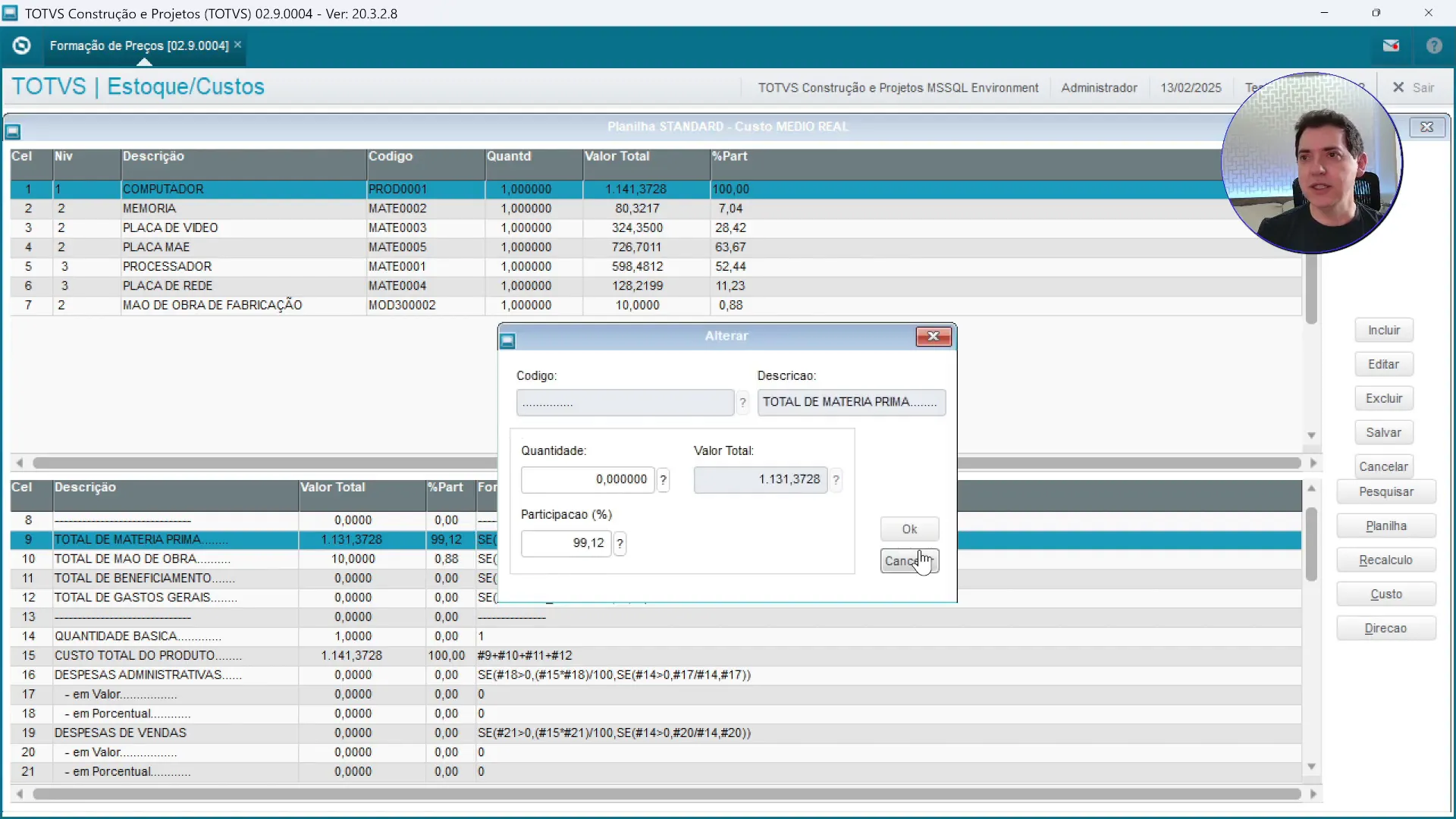
Task: Click into the Quantidade input field
Action: [587, 479]
